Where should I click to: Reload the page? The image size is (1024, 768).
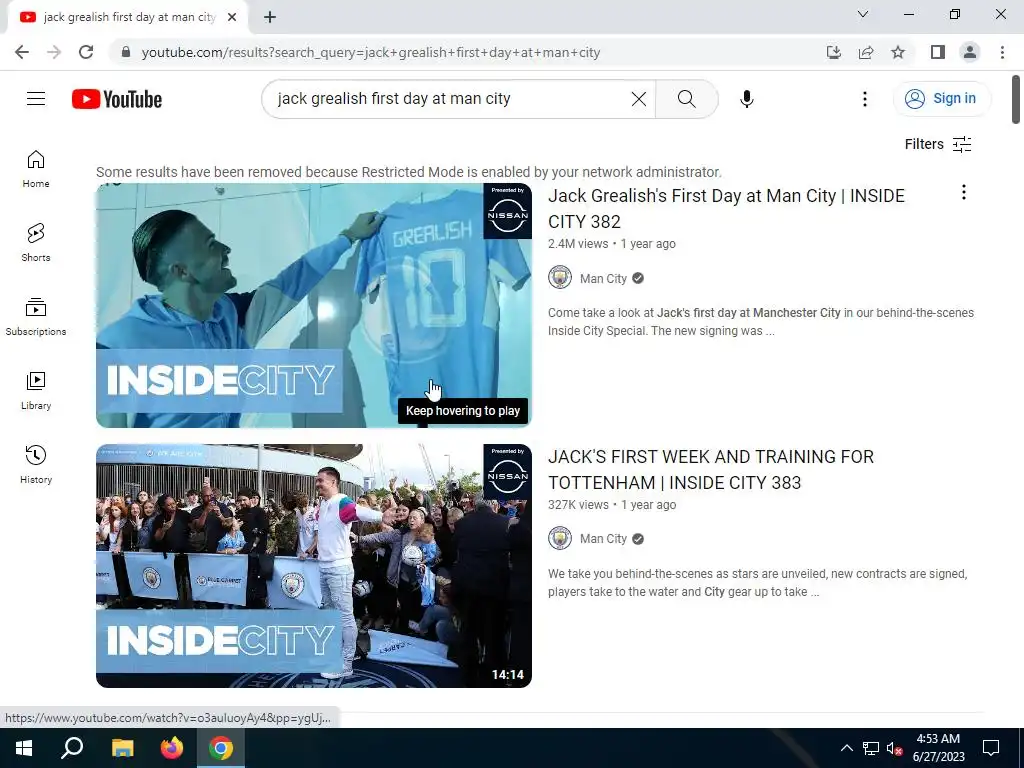click(x=86, y=52)
